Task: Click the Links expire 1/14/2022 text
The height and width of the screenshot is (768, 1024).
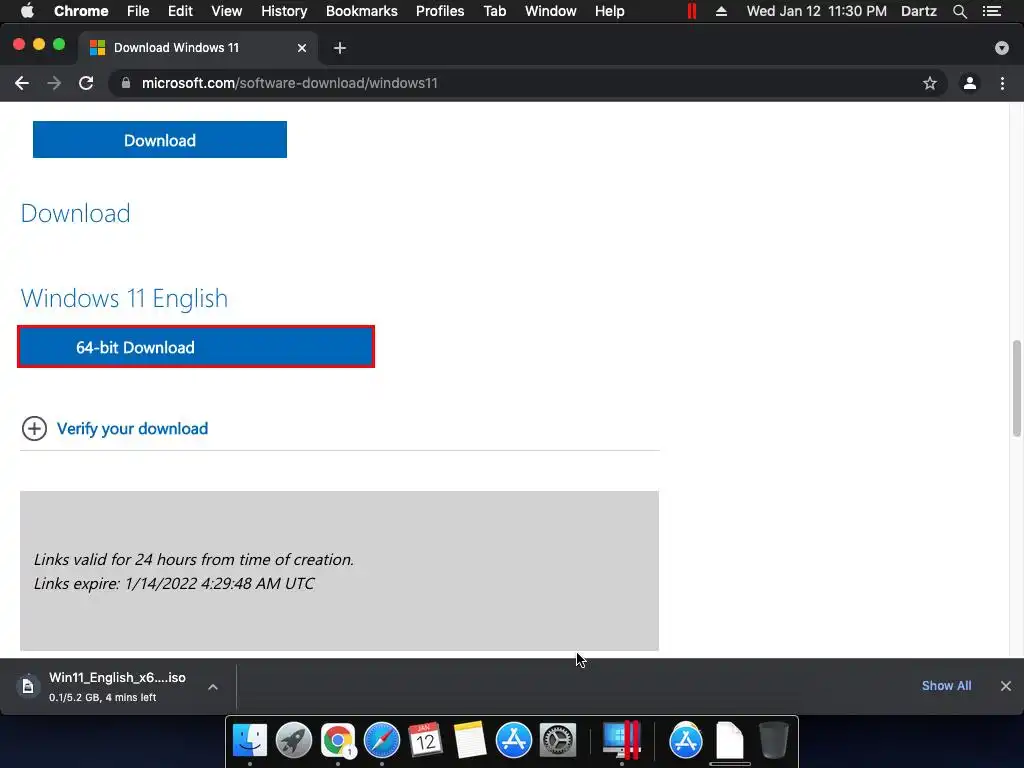Action: [174, 583]
